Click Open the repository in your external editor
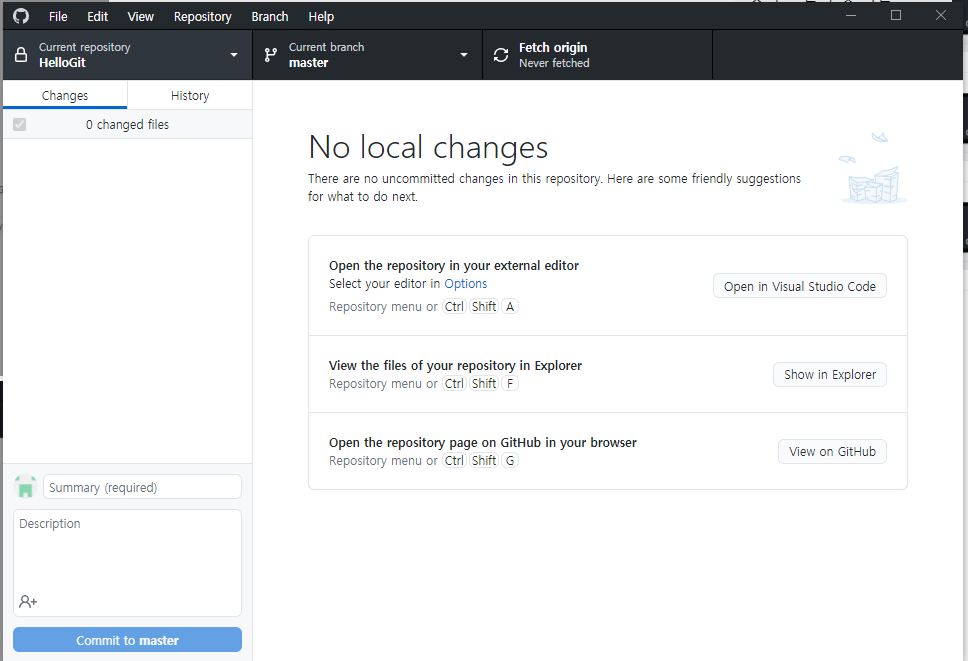The height and width of the screenshot is (661, 968). coord(454,265)
